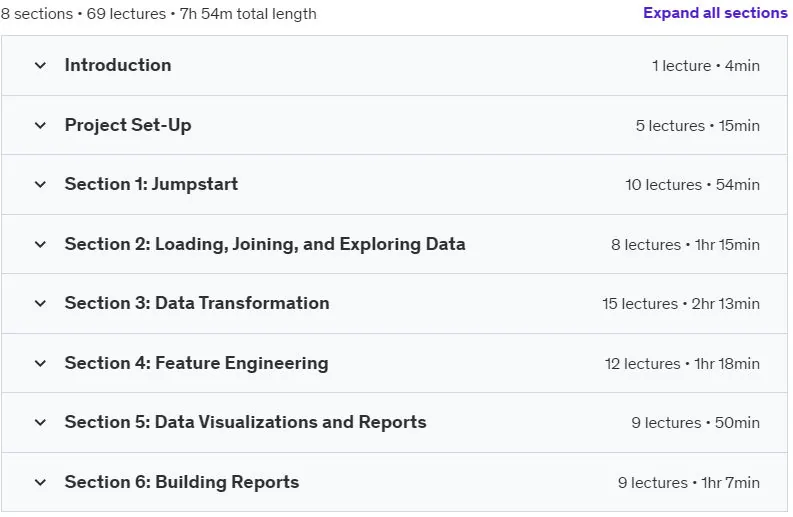Open Section 5: Data Visualizations and Reports

(x=246, y=422)
